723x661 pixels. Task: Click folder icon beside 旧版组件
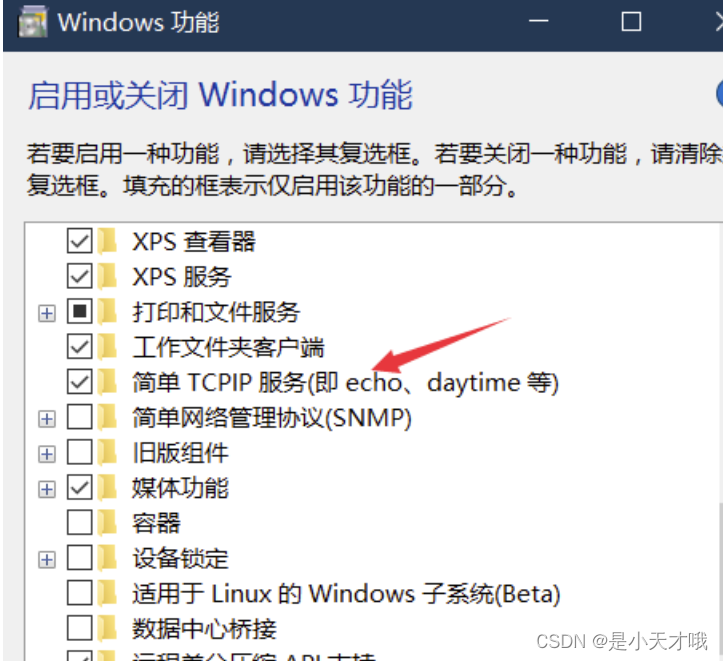click(x=107, y=452)
